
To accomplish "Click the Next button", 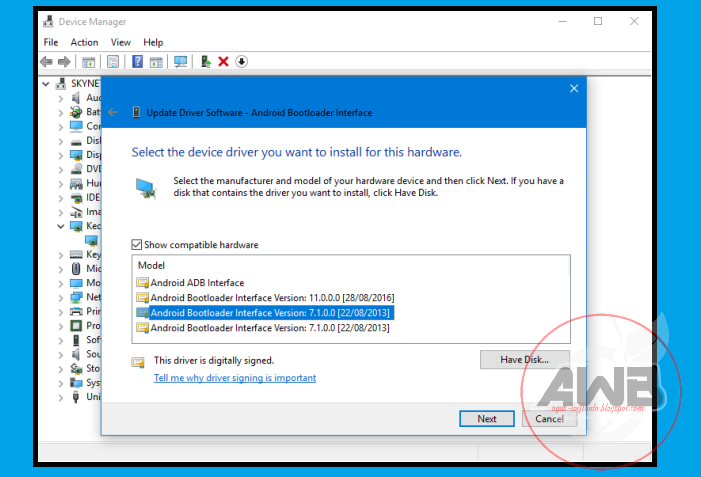I will 487,418.
